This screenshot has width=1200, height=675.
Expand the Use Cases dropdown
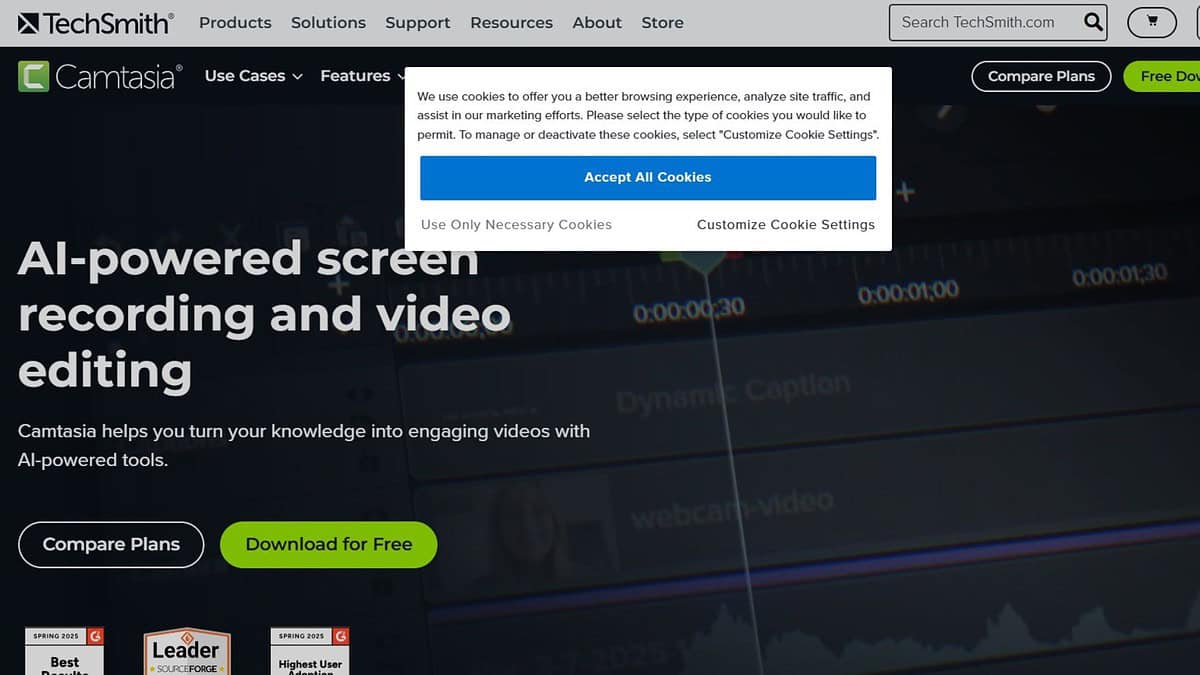[x=253, y=76]
